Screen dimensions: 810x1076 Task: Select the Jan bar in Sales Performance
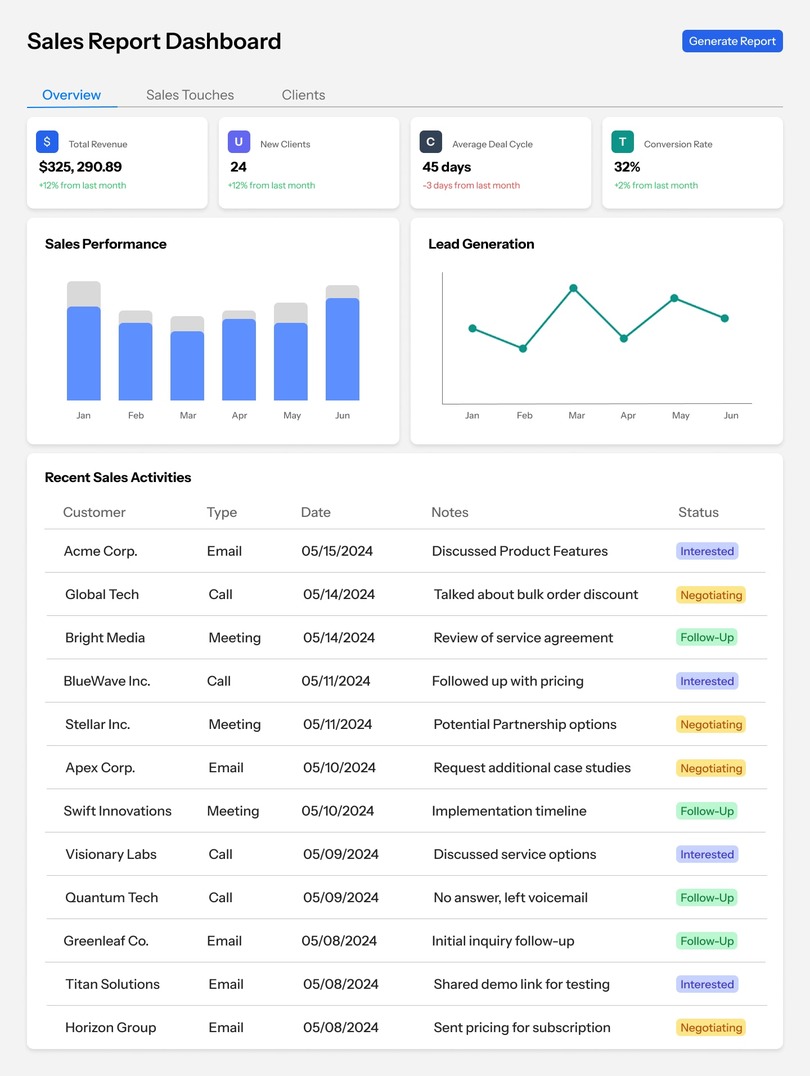84,341
